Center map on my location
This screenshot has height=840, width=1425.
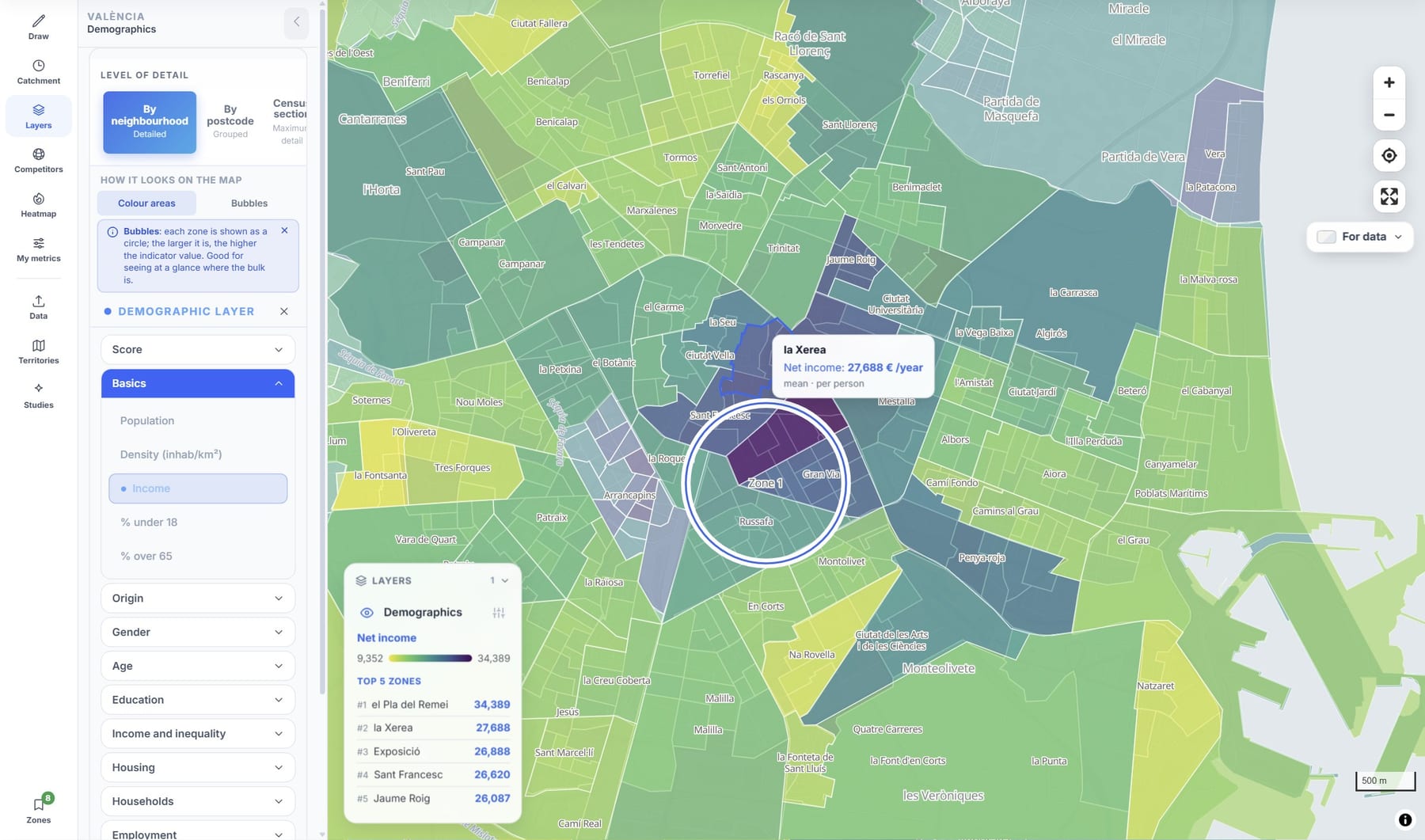[1389, 155]
